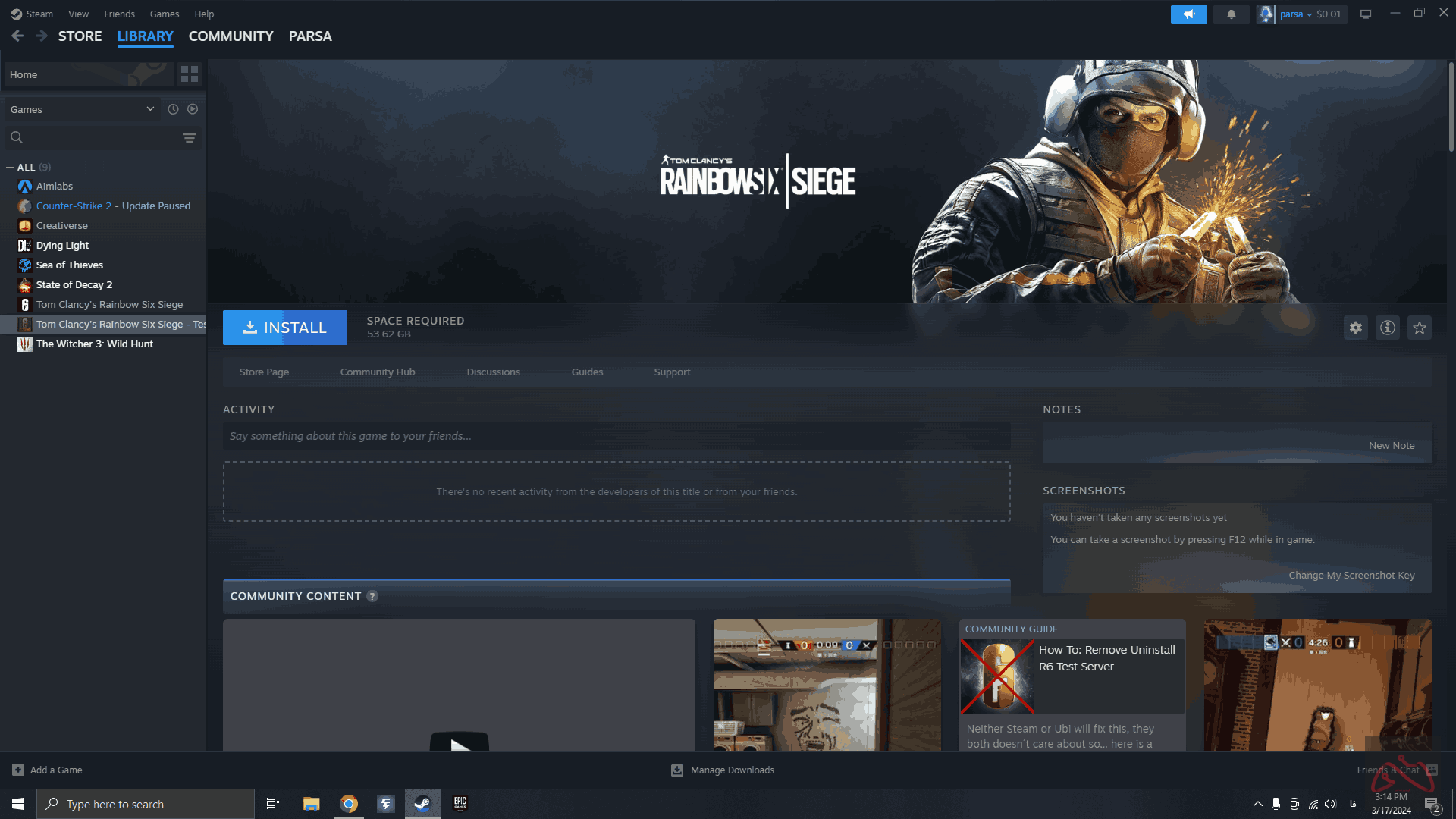
Task: Open Change My Screenshot Key link
Action: [1351, 576]
